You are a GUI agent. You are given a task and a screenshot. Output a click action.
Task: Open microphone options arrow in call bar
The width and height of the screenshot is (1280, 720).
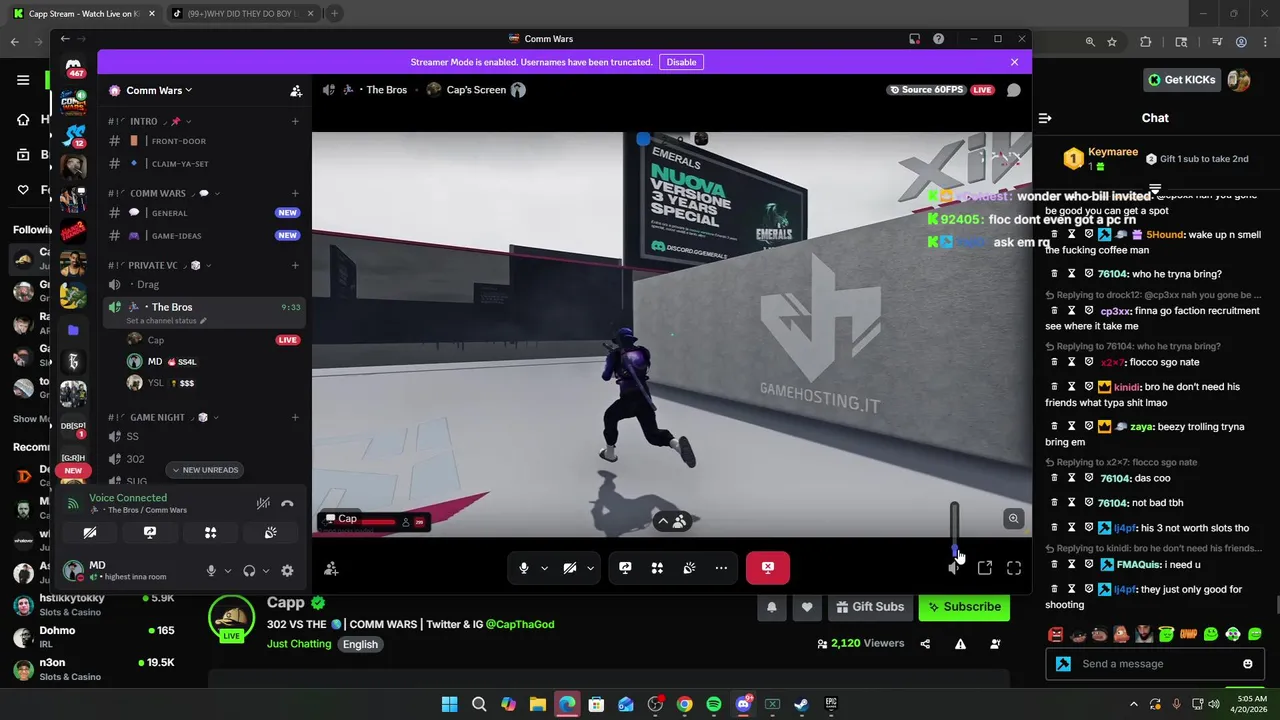click(x=544, y=568)
